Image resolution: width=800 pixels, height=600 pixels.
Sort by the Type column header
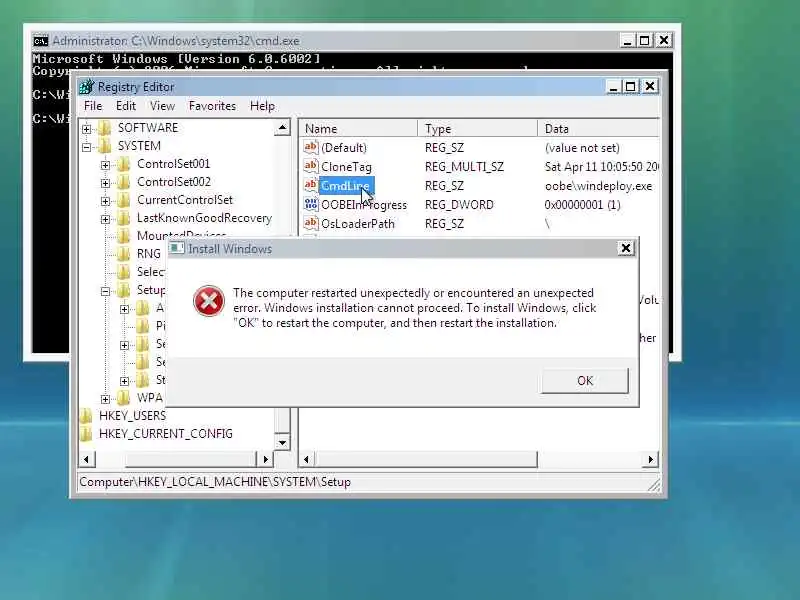pos(478,129)
